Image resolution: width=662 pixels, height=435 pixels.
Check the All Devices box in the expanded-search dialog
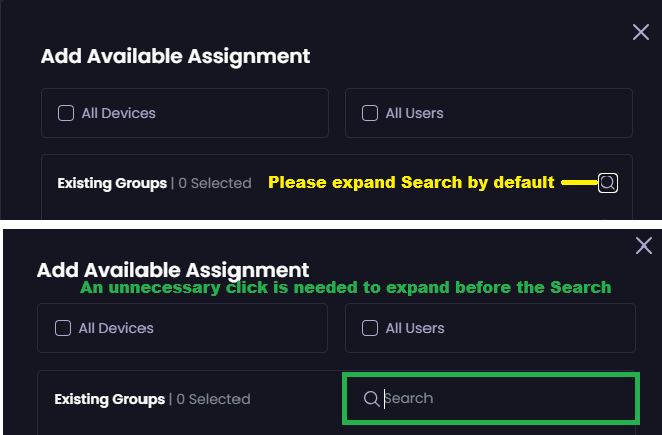click(x=63, y=327)
